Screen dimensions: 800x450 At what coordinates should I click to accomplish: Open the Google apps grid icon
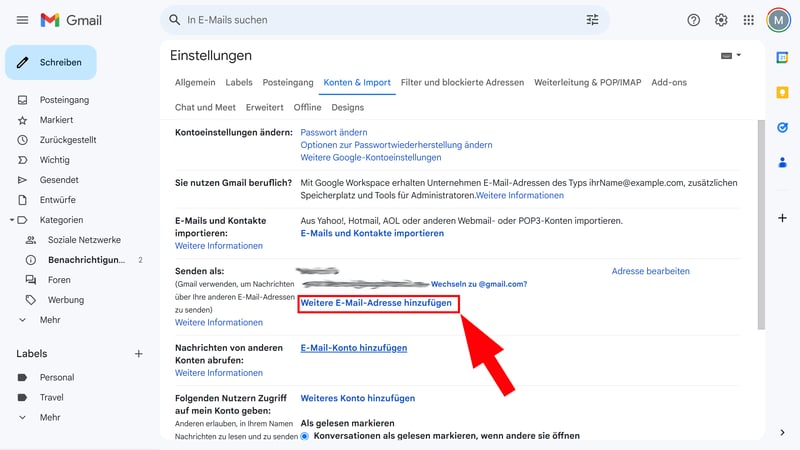coord(749,20)
